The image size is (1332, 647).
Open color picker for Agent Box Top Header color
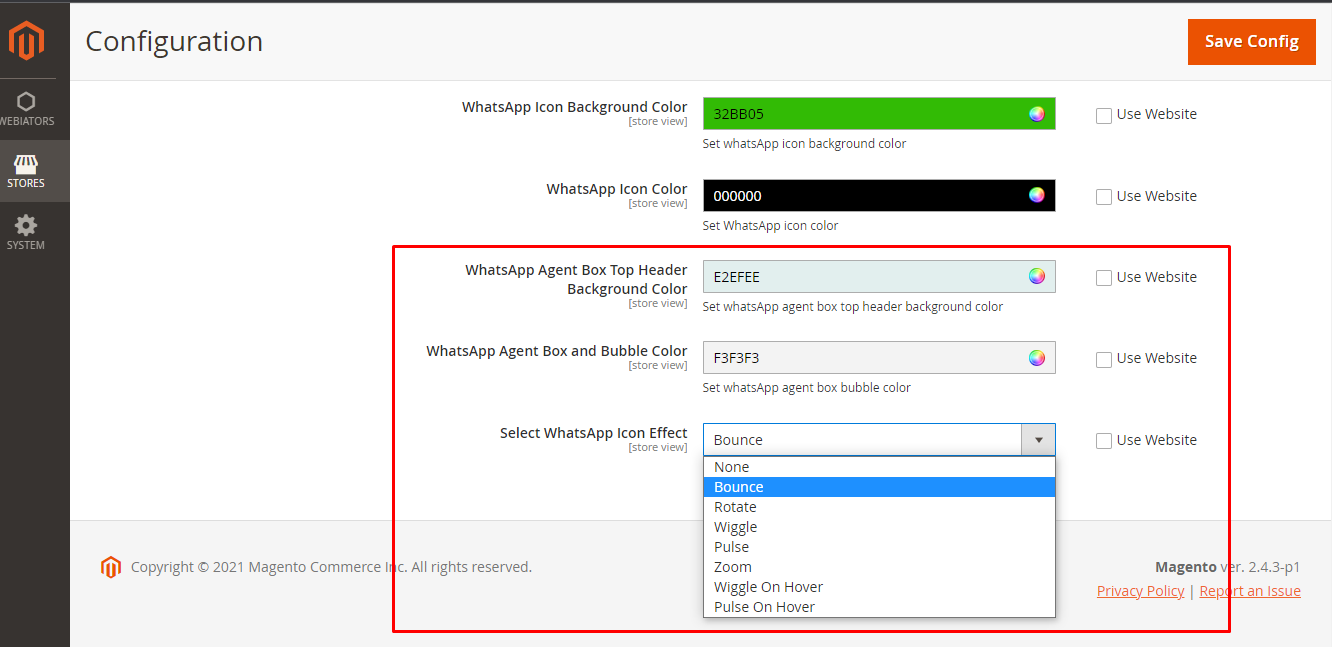pyautogui.click(x=1037, y=276)
